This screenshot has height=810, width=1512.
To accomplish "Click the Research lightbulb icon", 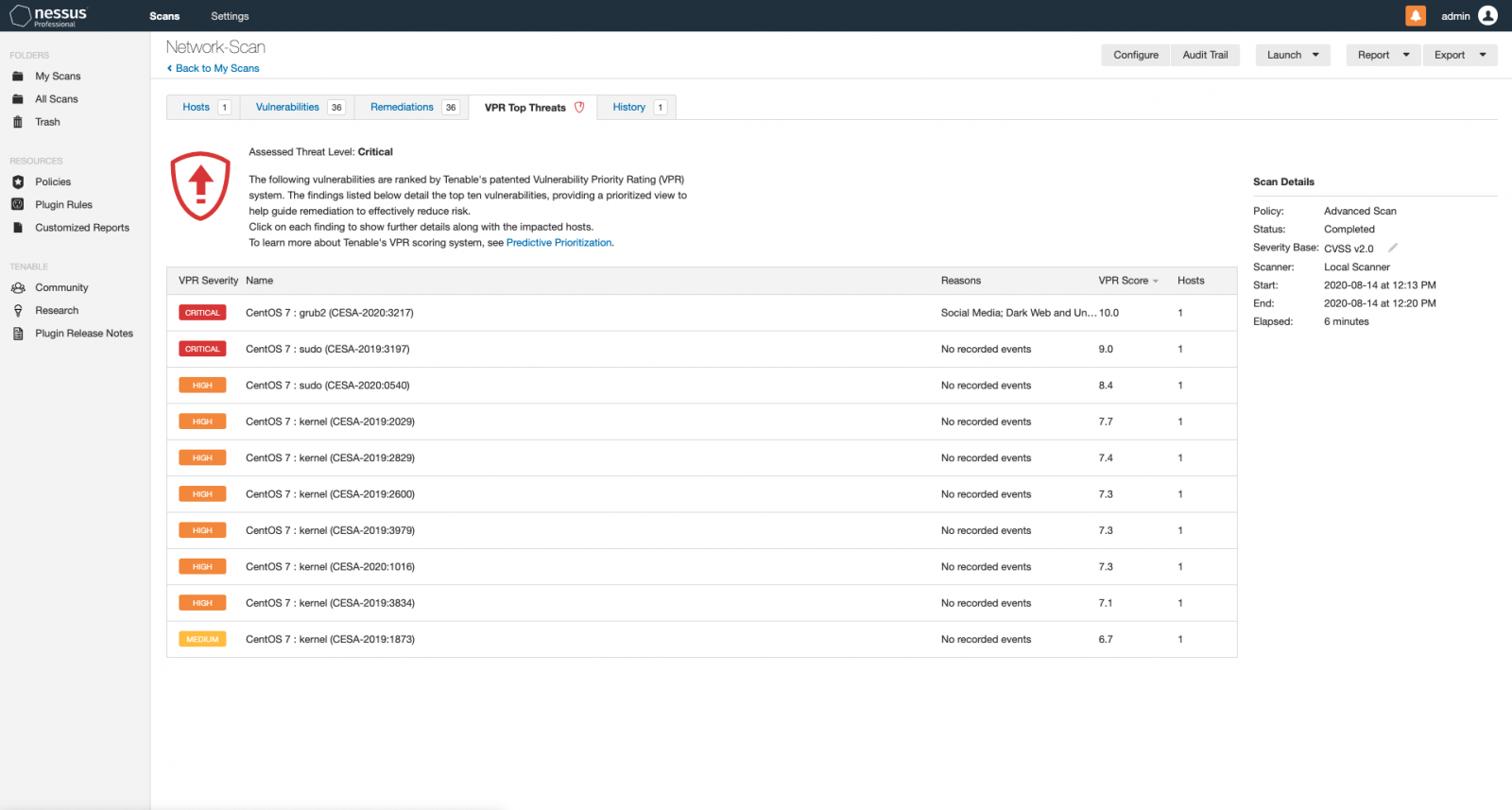I will point(18,310).
